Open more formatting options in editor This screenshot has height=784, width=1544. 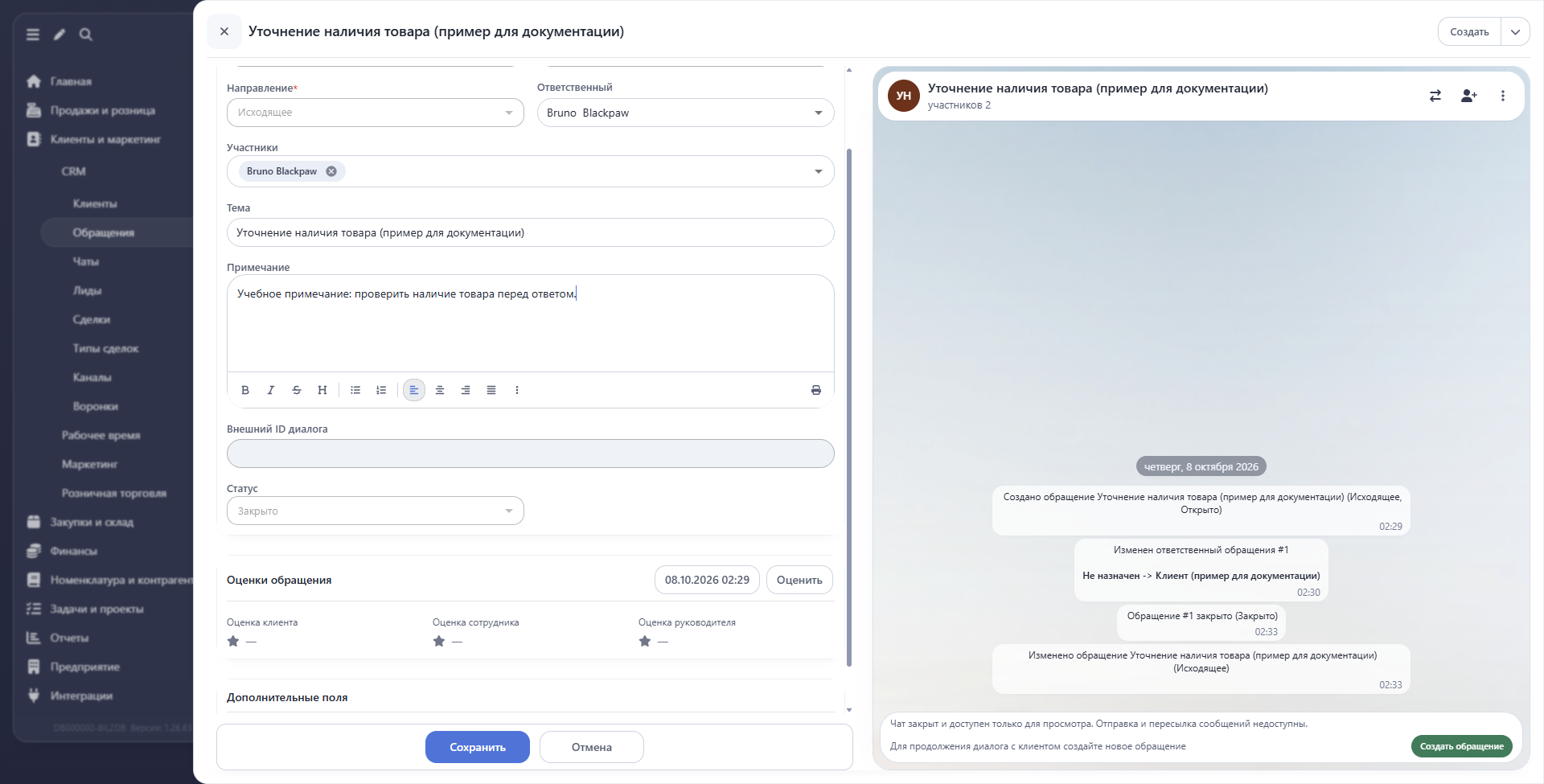click(x=517, y=390)
